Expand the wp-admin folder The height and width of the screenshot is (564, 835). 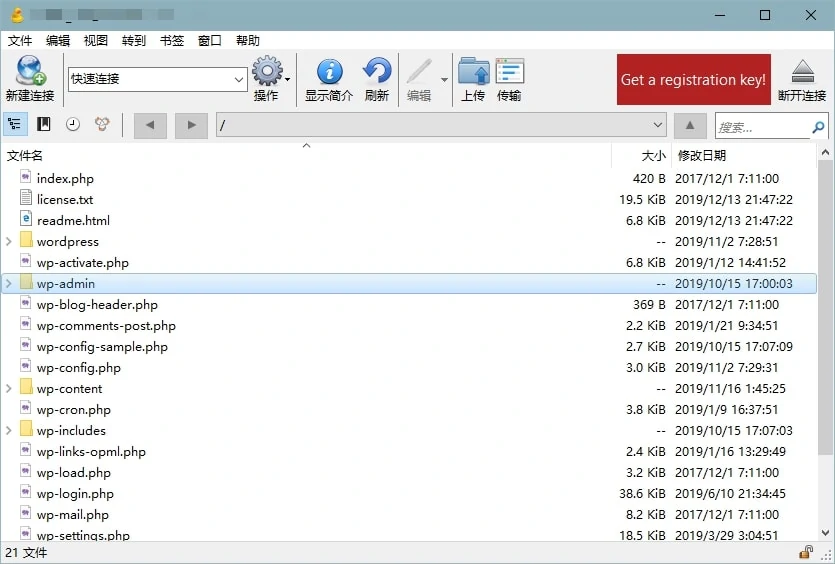click(x=9, y=284)
